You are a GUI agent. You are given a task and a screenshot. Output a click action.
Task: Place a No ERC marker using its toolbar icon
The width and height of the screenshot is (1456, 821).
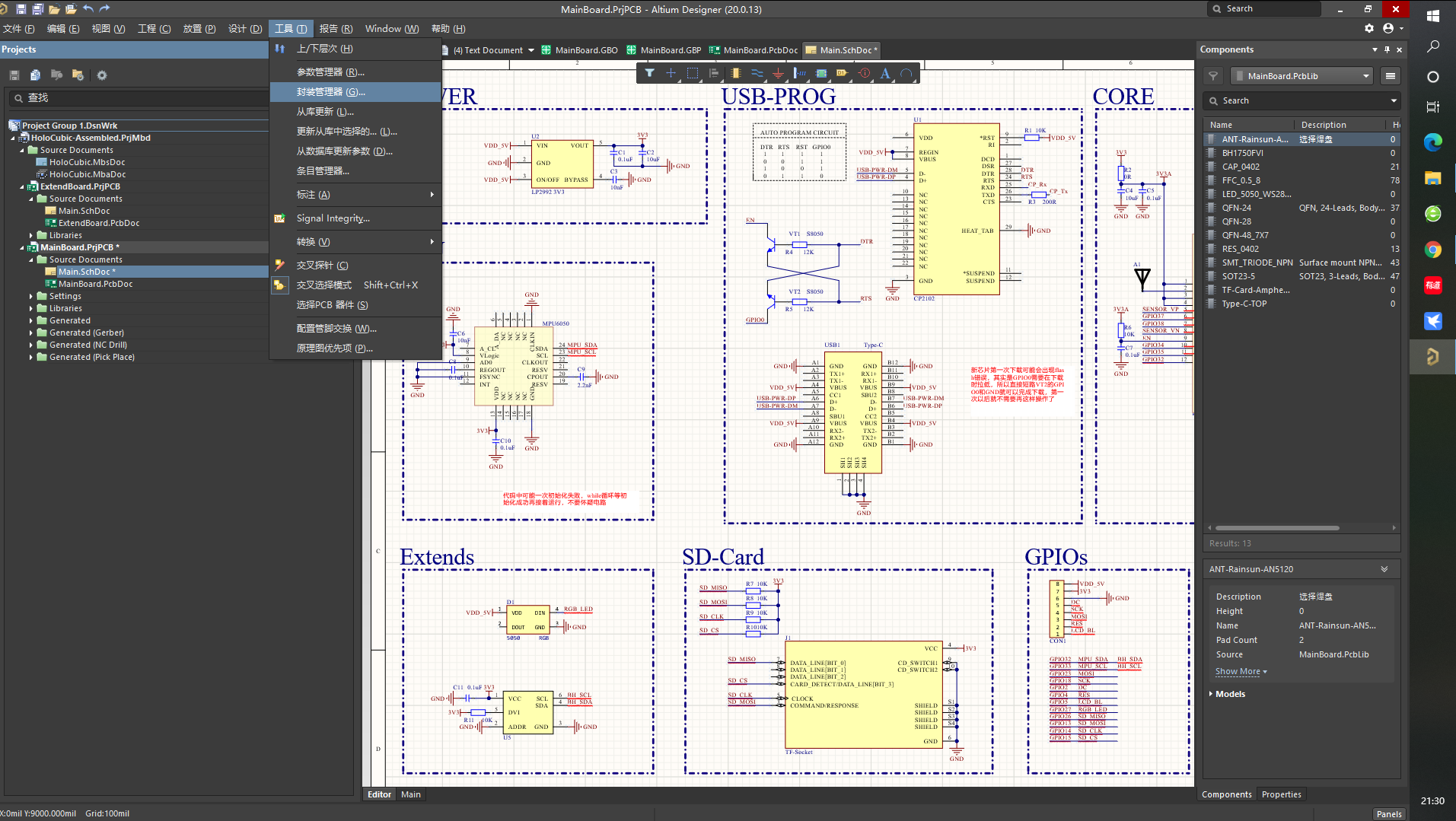(x=864, y=73)
